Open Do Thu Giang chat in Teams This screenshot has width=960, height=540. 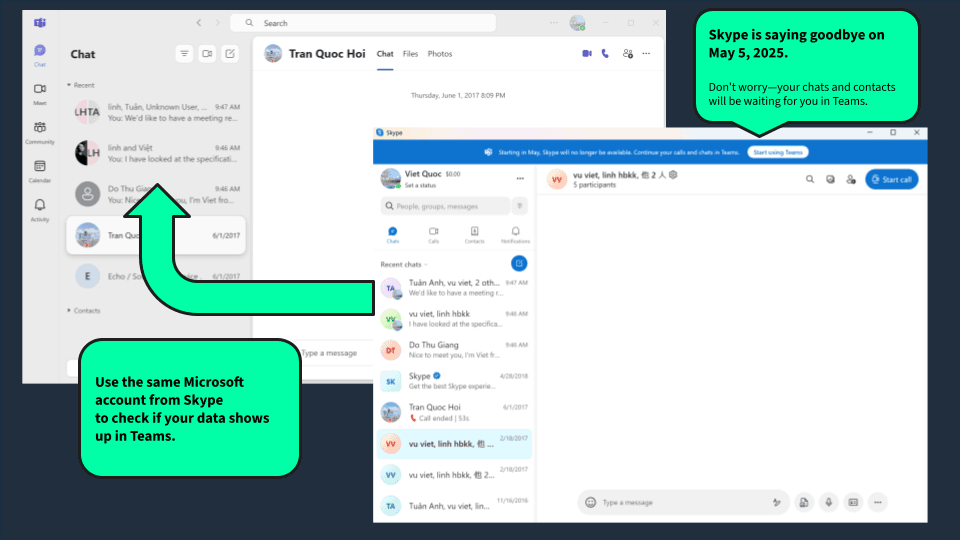click(x=156, y=194)
